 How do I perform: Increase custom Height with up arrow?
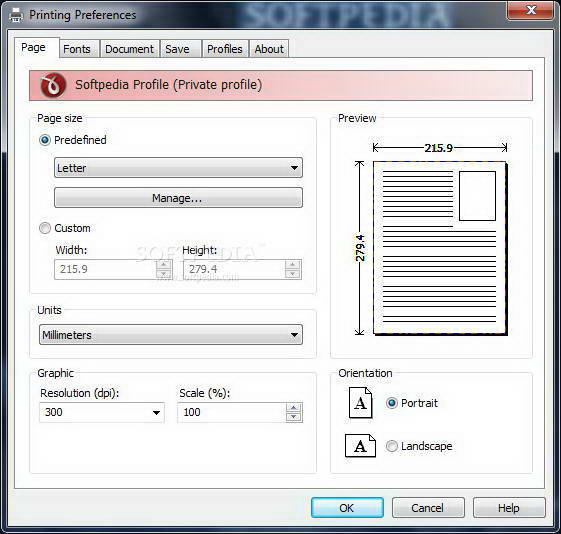(293, 265)
